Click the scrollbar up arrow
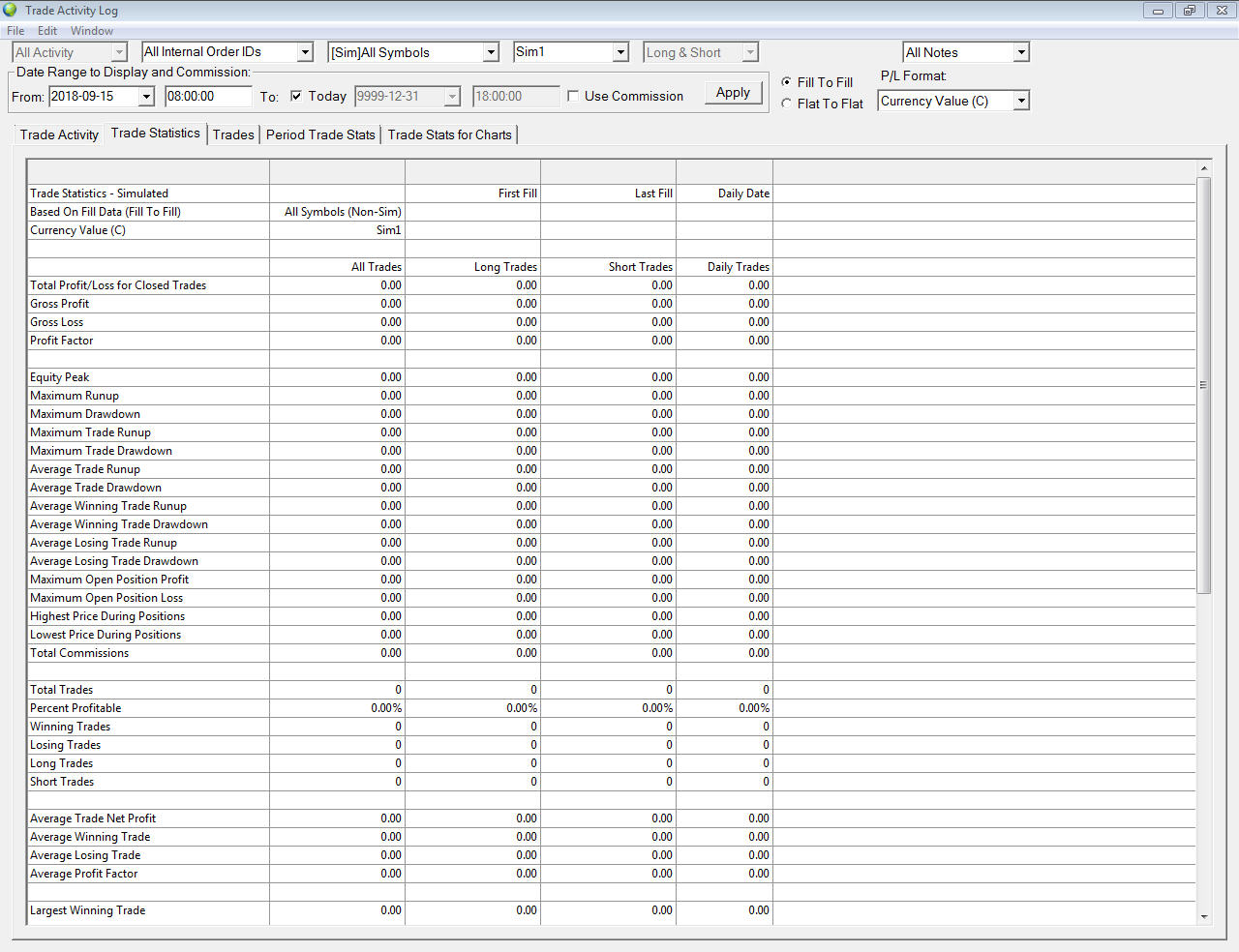 [1204, 168]
